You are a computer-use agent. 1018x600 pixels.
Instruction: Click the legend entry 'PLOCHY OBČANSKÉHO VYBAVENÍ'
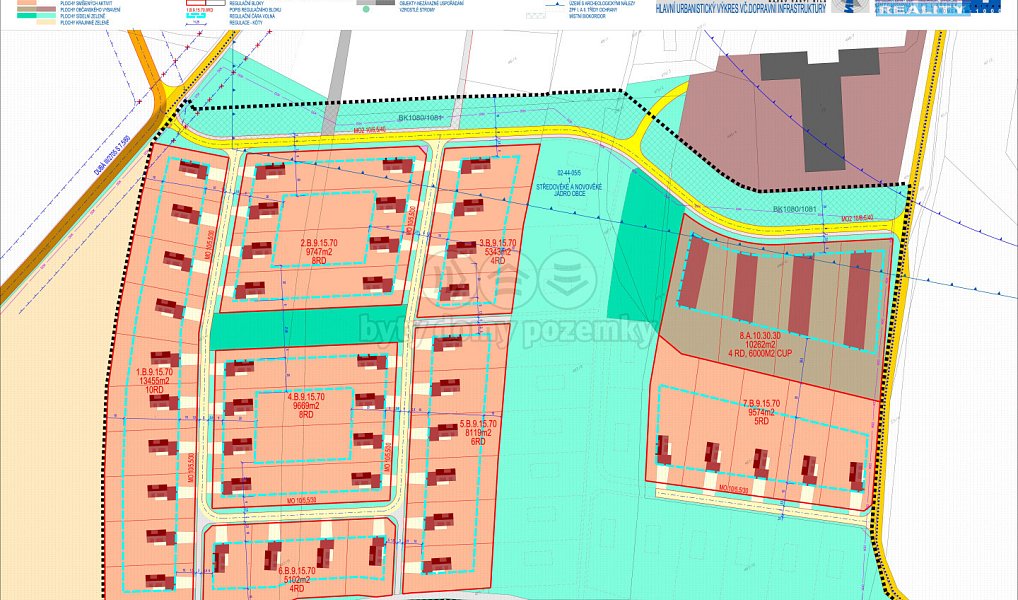pyautogui.click(x=90, y=10)
